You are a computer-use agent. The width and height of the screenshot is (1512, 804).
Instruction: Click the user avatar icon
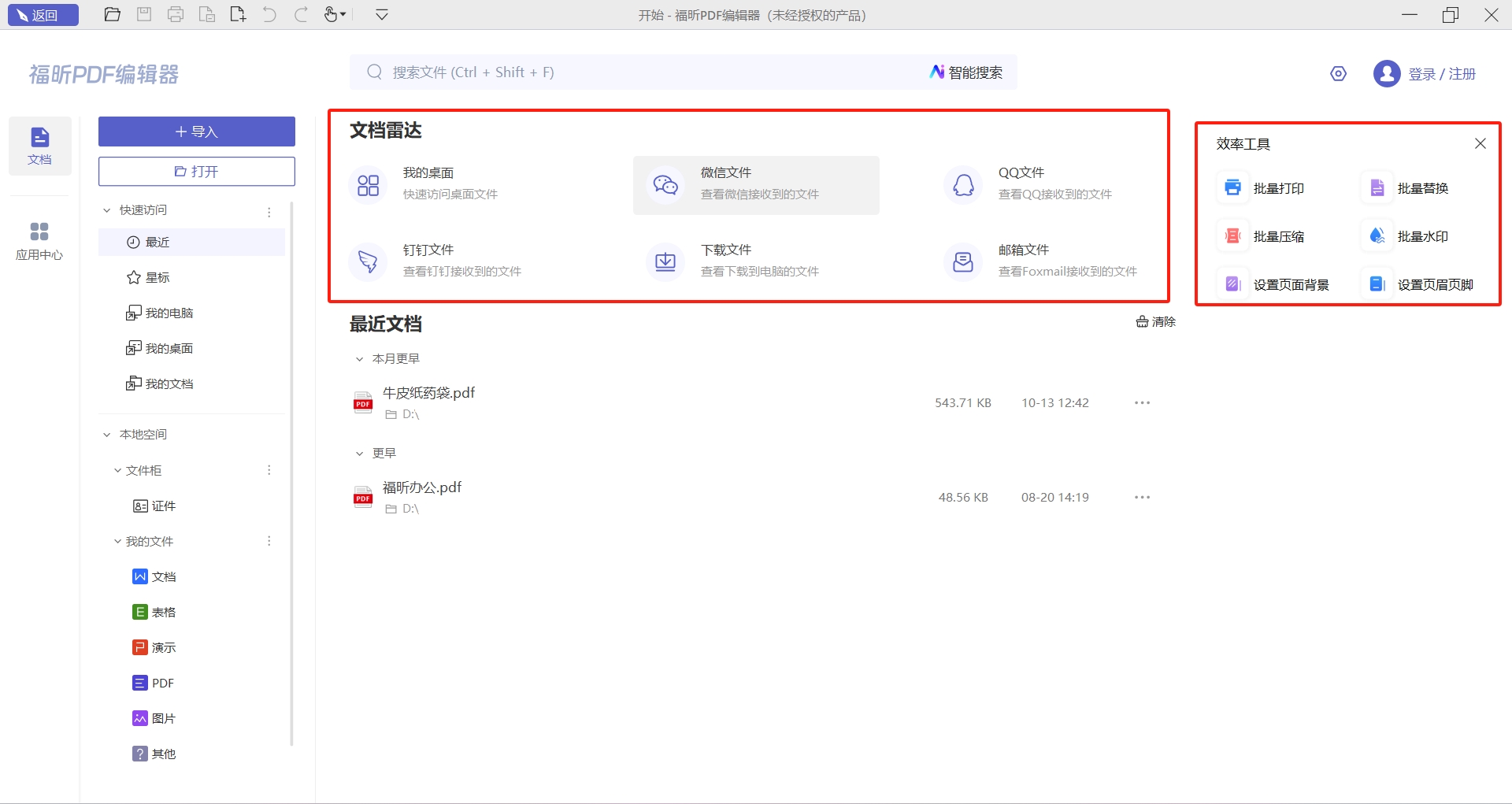(x=1387, y=74)
